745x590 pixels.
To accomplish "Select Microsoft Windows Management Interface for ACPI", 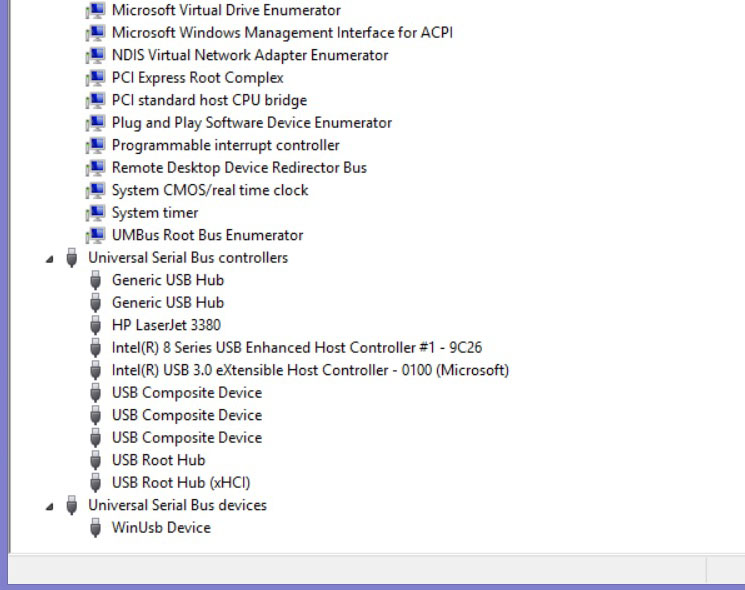I will 282,32.
